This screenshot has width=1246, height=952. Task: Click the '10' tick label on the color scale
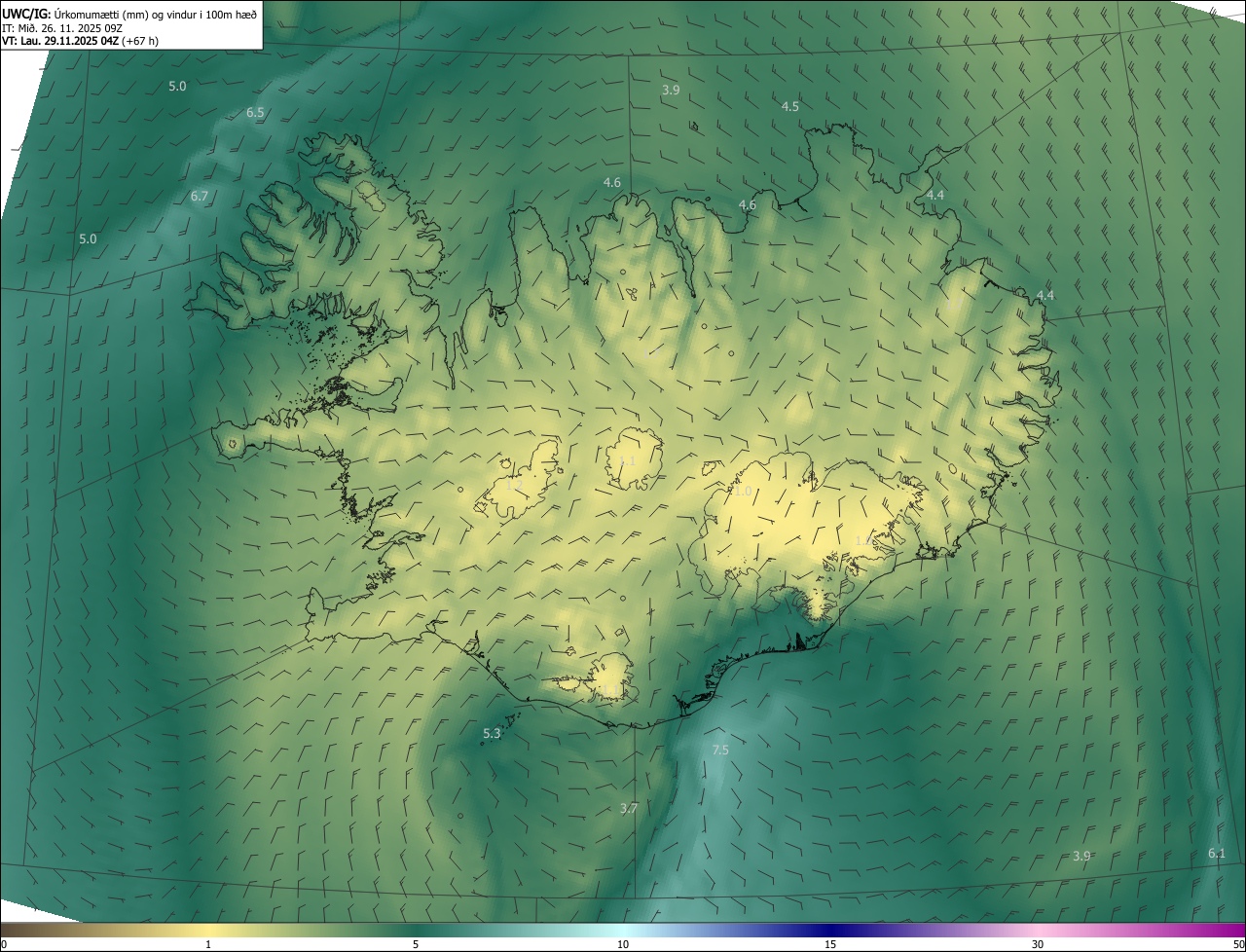click(623, 944)
